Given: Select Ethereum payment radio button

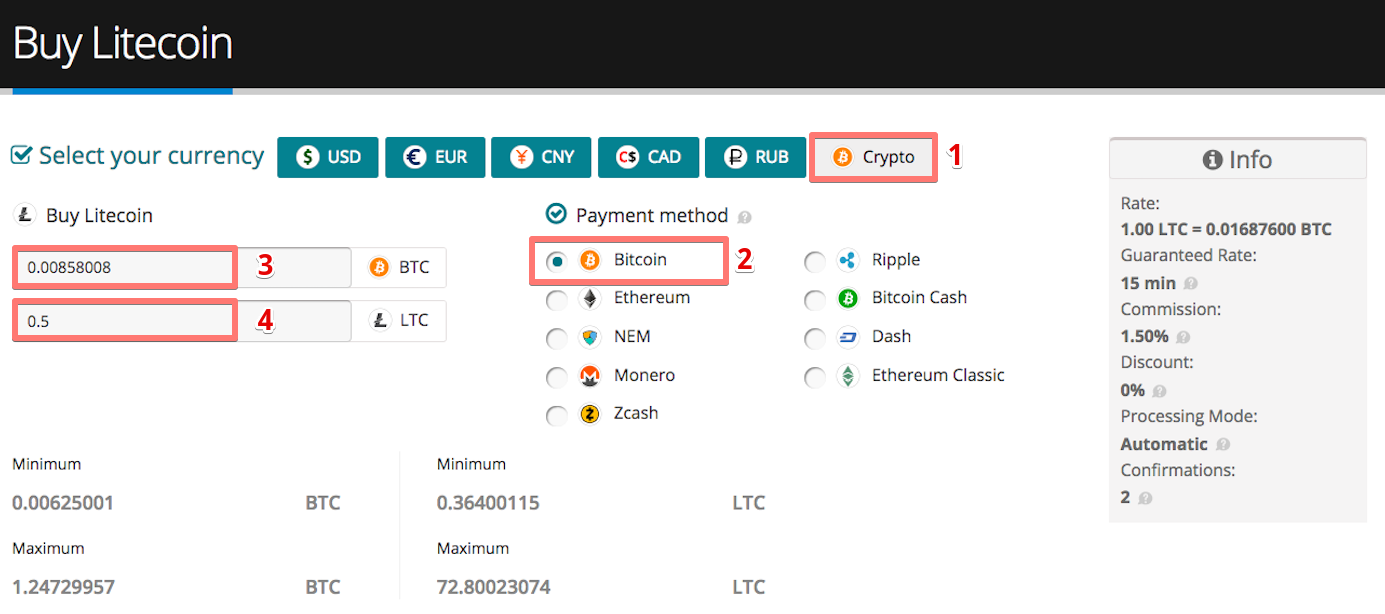Looking at the screenshot, I should coord(557,299).
